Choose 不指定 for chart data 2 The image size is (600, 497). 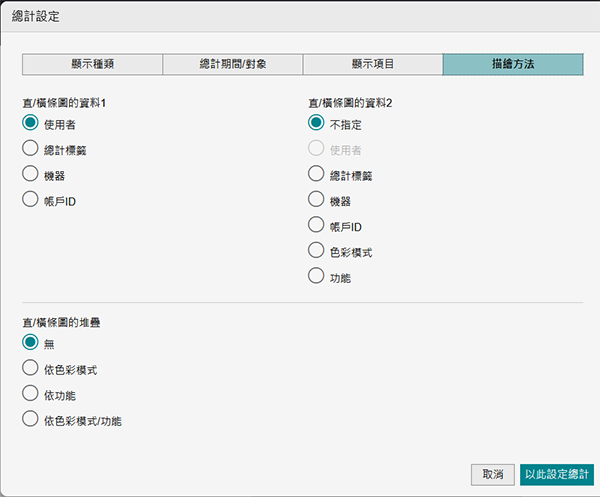tap(316, 124)
